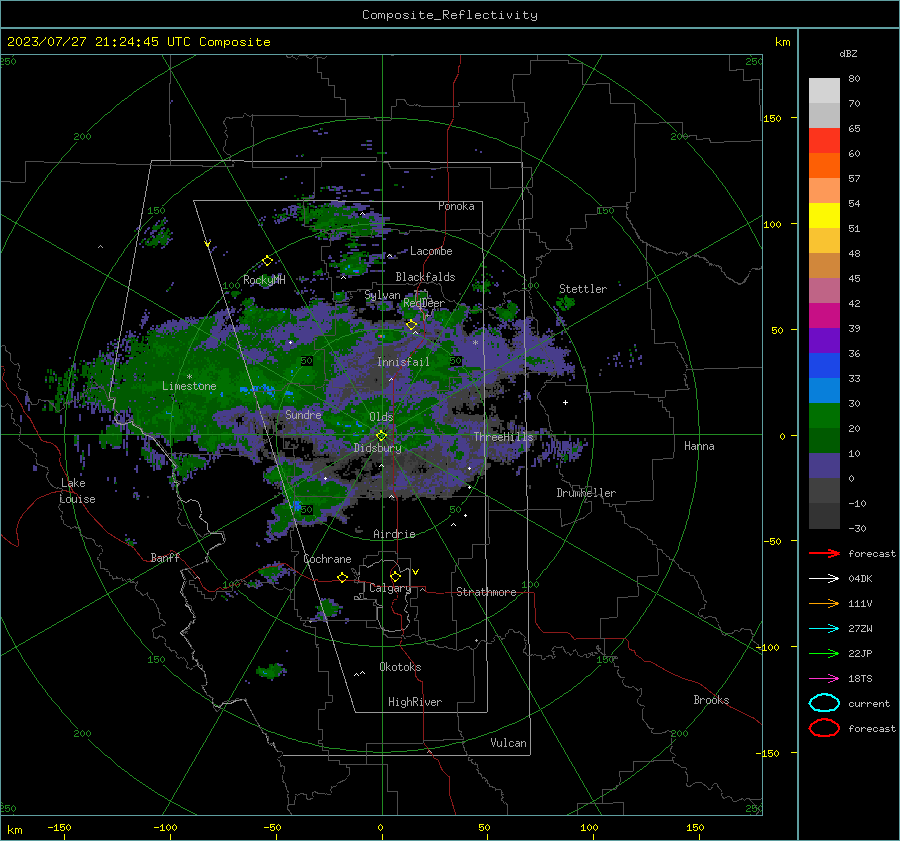The image size is (900, 841).
Task: Click the white 04DK arrow legend icon
Action: click(x=824, y=578)
